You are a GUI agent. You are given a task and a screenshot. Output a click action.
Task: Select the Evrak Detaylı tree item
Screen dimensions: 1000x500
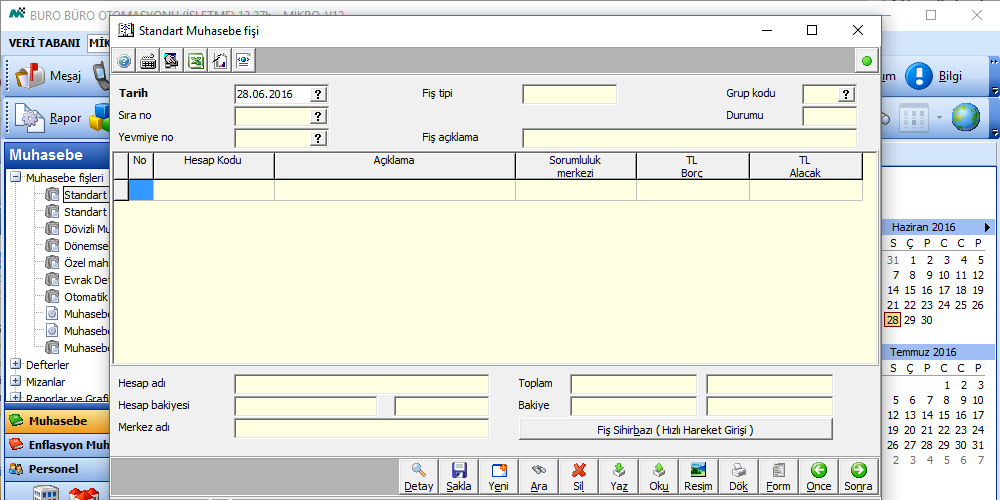pyautogui.click(x=86, y=280)
